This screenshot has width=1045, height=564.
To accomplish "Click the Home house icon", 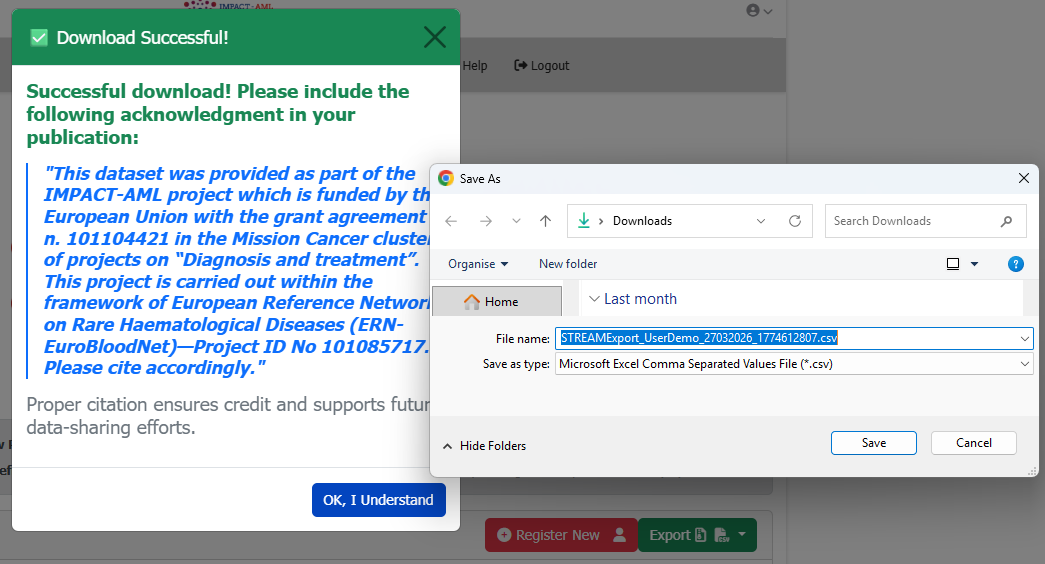I will [x=472, y=302].
